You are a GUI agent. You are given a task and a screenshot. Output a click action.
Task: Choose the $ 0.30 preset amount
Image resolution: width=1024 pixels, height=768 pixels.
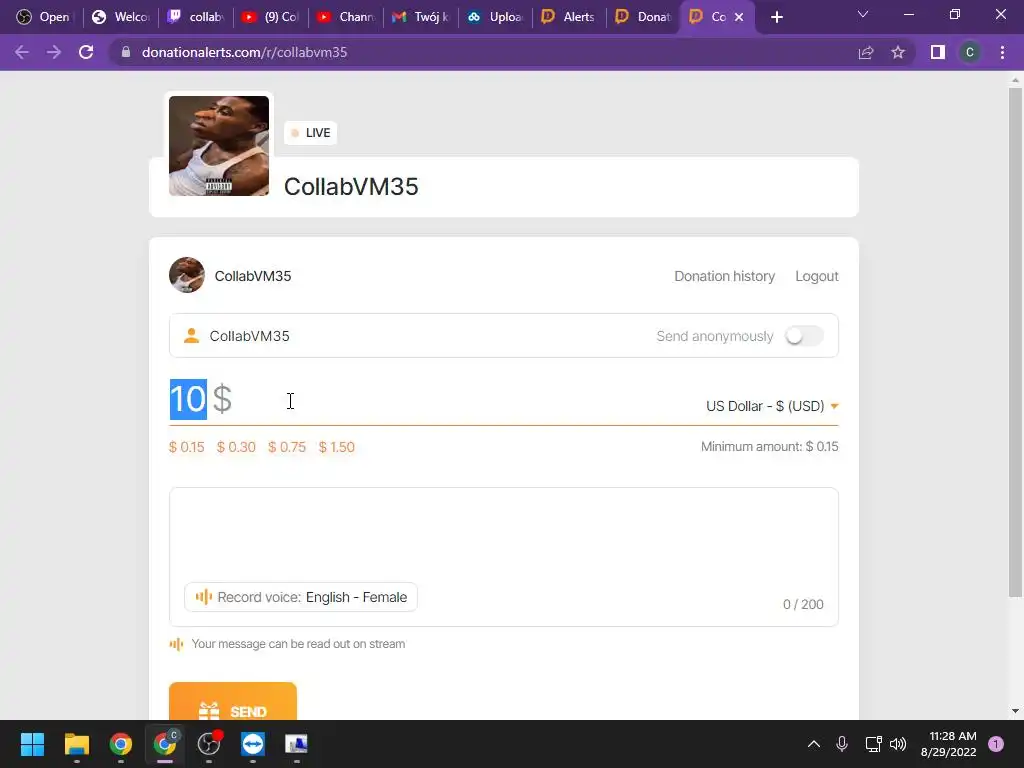click(x=236, y=447)
